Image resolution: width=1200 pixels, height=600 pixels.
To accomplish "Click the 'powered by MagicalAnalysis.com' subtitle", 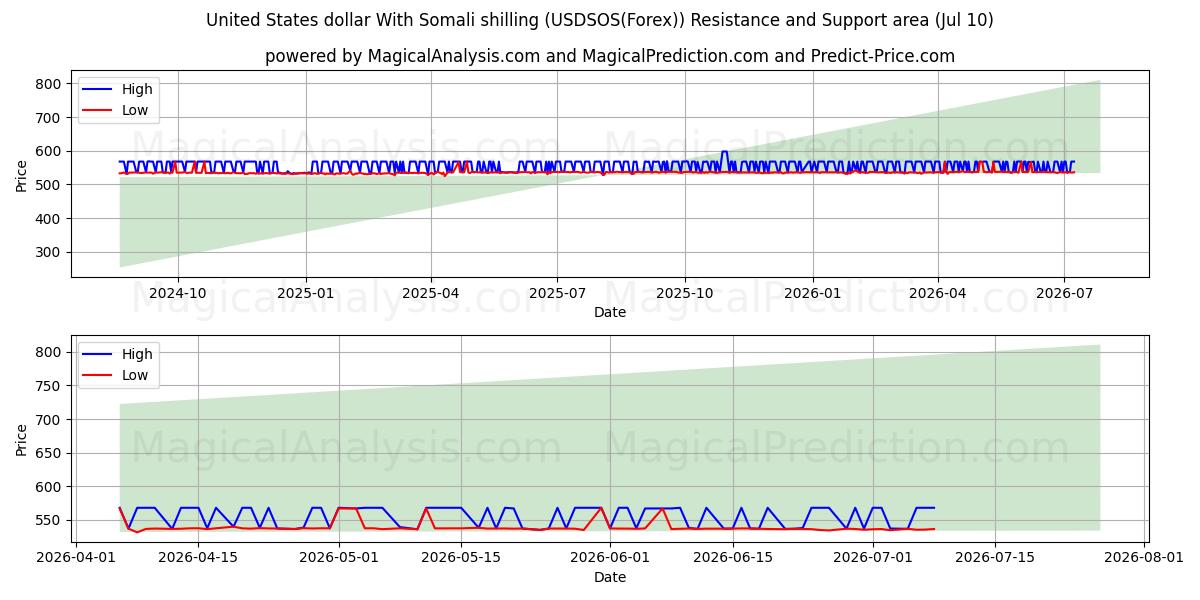I will click(x=610, y=56).
